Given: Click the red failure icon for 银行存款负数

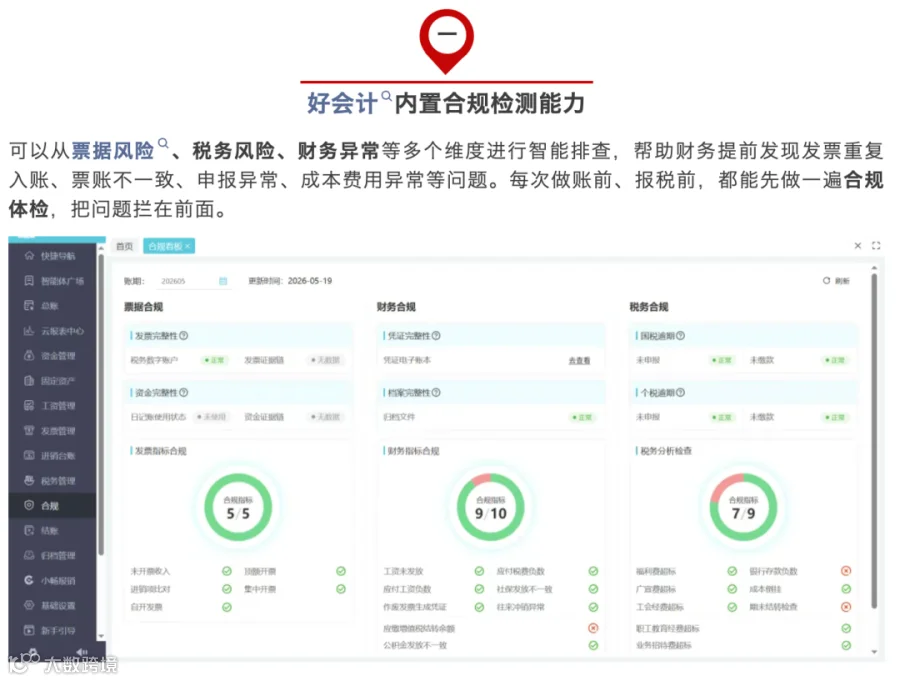Looking at the screenshot, I should click(846, 571).
